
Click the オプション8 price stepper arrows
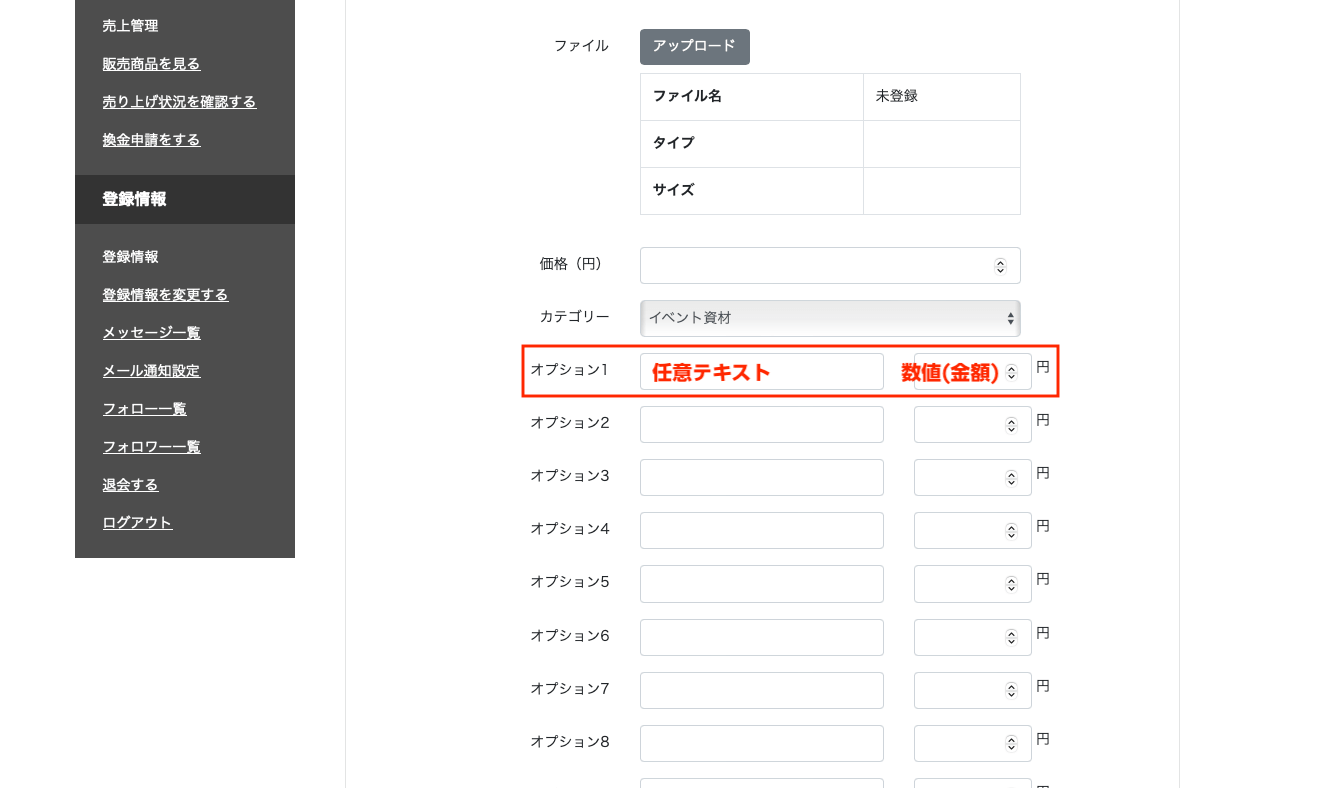point(1011,744)
